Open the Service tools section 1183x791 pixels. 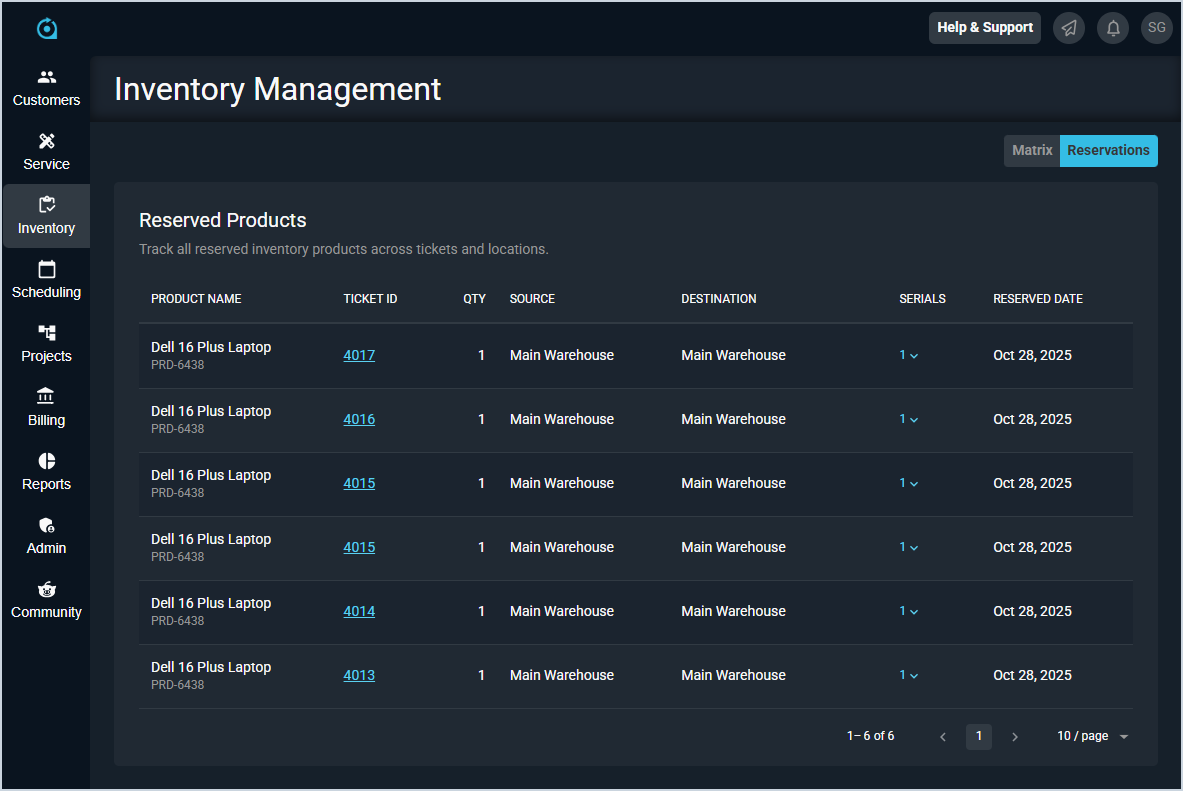click(46, 152)
